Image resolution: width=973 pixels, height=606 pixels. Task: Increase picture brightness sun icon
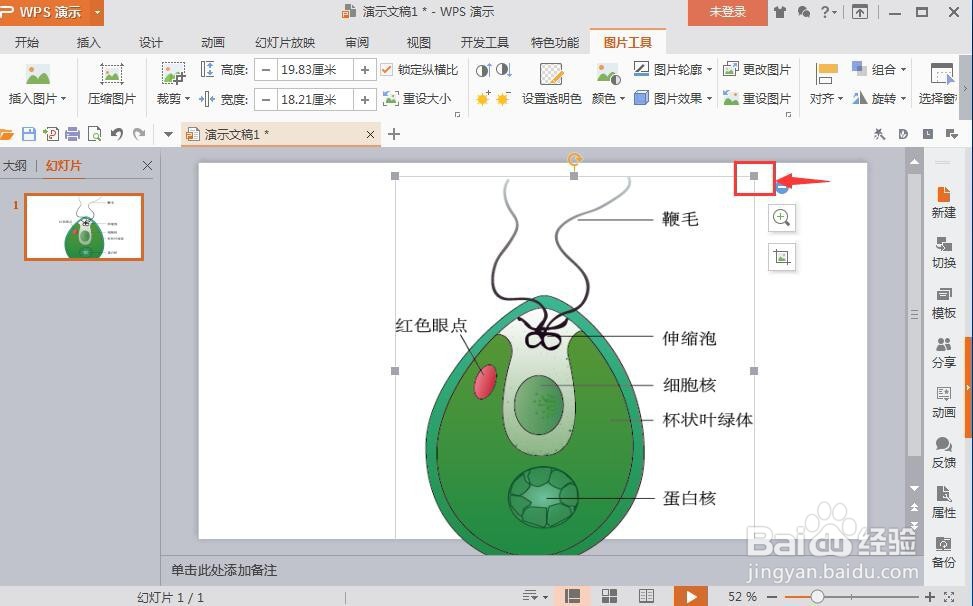tap(483, 98)
